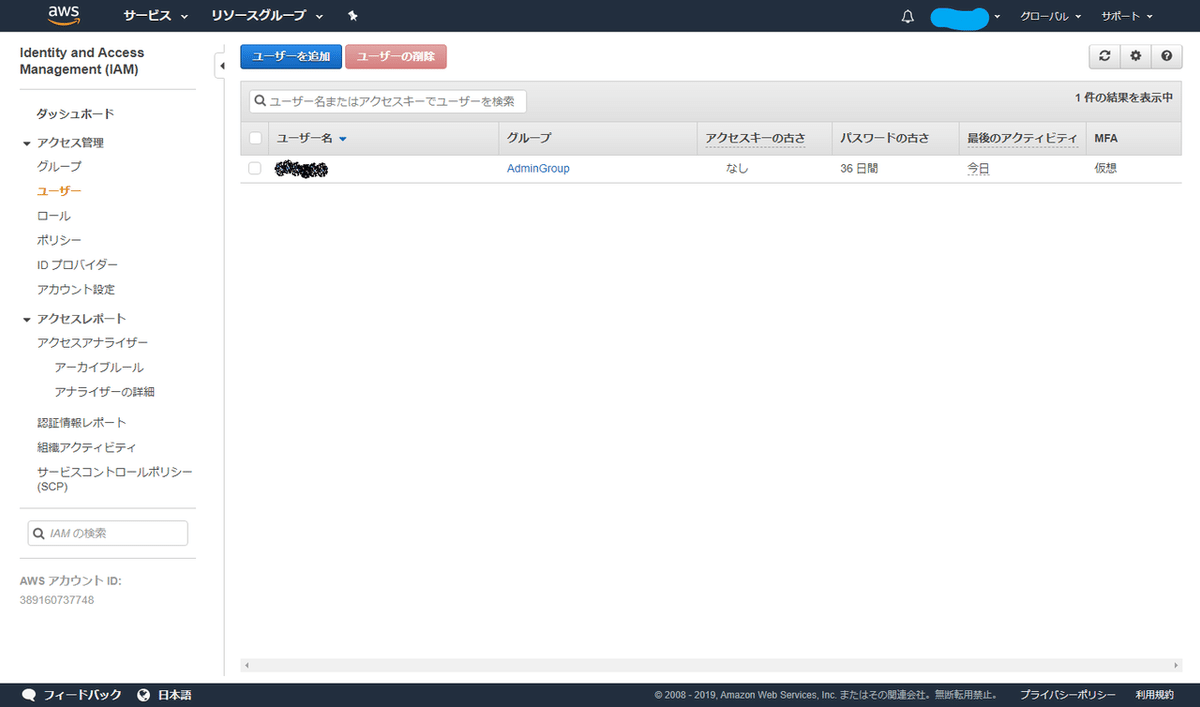1200x707 pixels.
Task: Refresh the user list
Action: tap(1104, 56)
